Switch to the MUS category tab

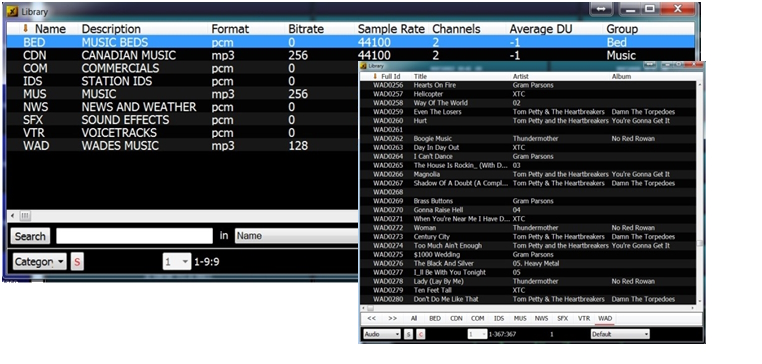coord(520,319)
